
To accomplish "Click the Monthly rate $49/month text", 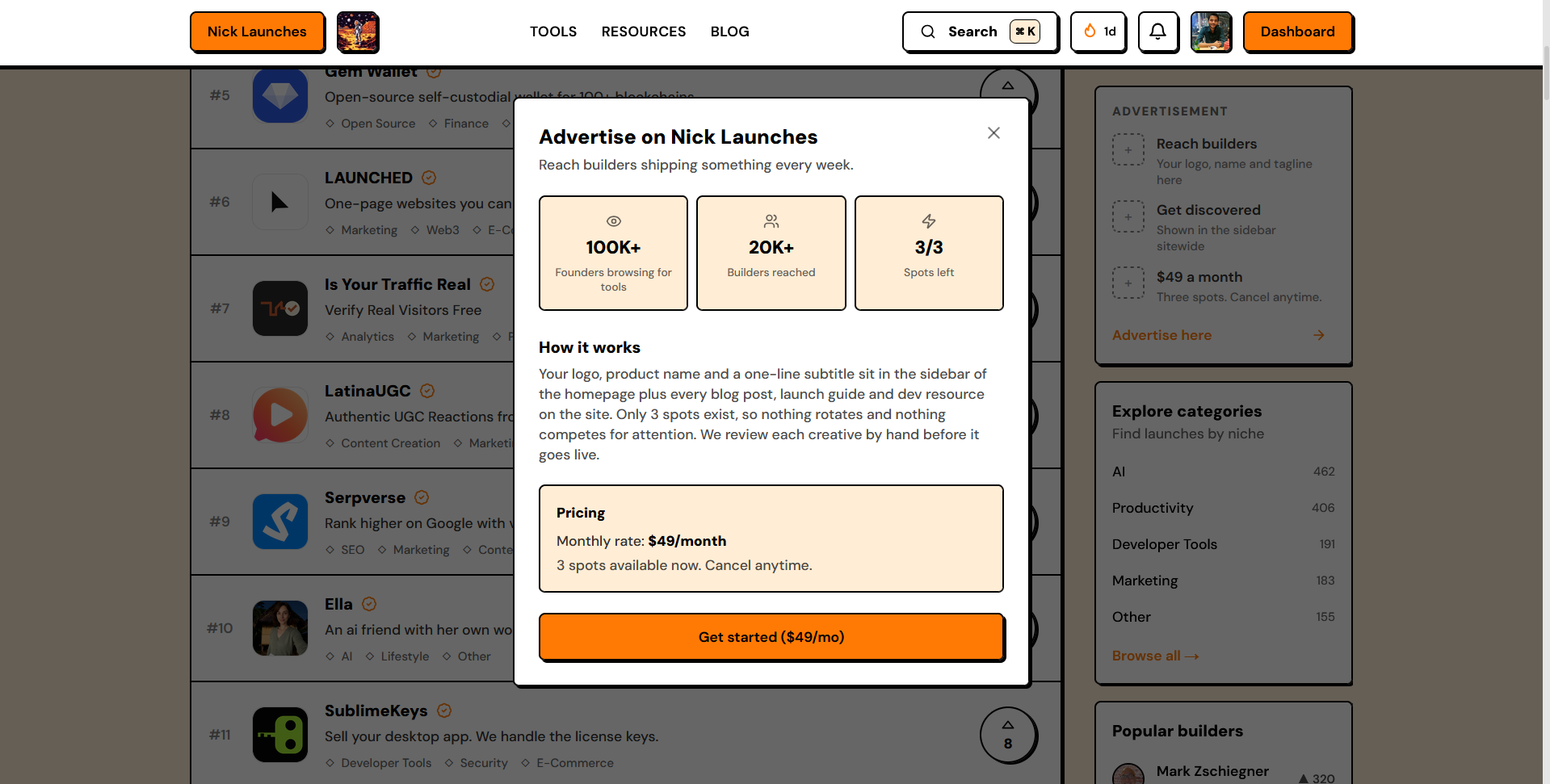I will (641, 541).
